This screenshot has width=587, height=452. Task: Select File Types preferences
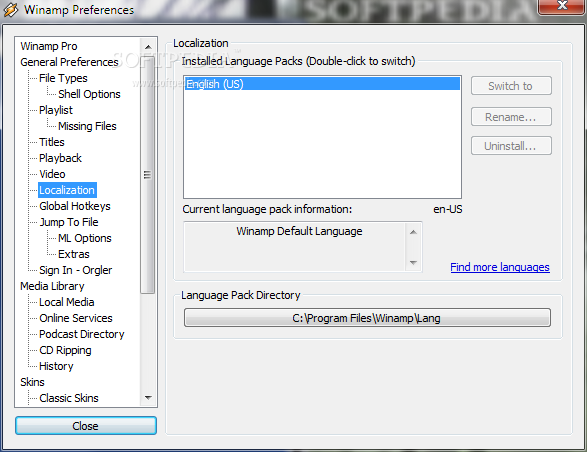(x=63, y=78)
